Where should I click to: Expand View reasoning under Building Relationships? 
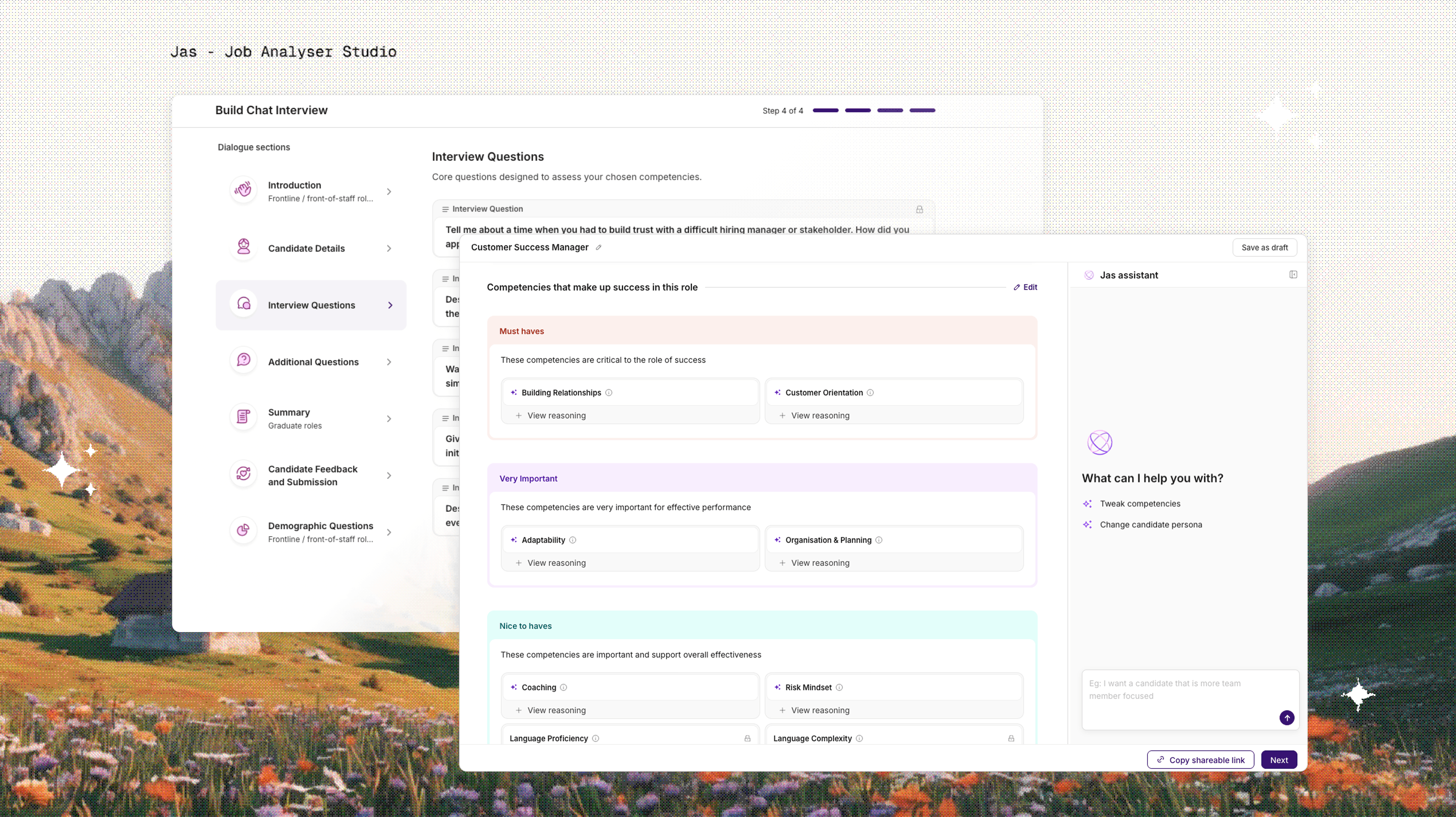pyautogui.click(x=551, y=416)
